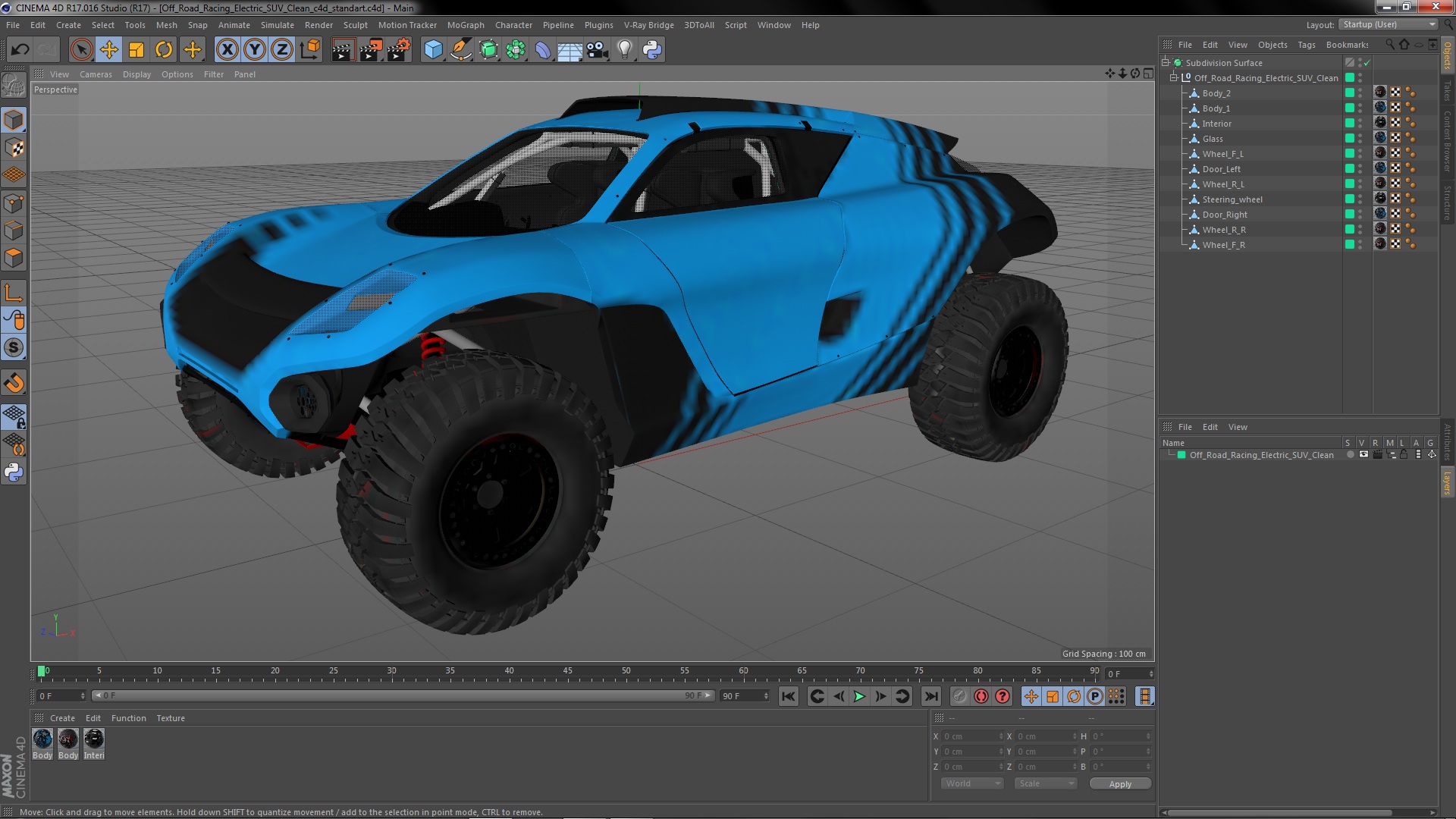Add a Cube primitive object
This screenshot has height=819, width=1456.
click(433, 50)
